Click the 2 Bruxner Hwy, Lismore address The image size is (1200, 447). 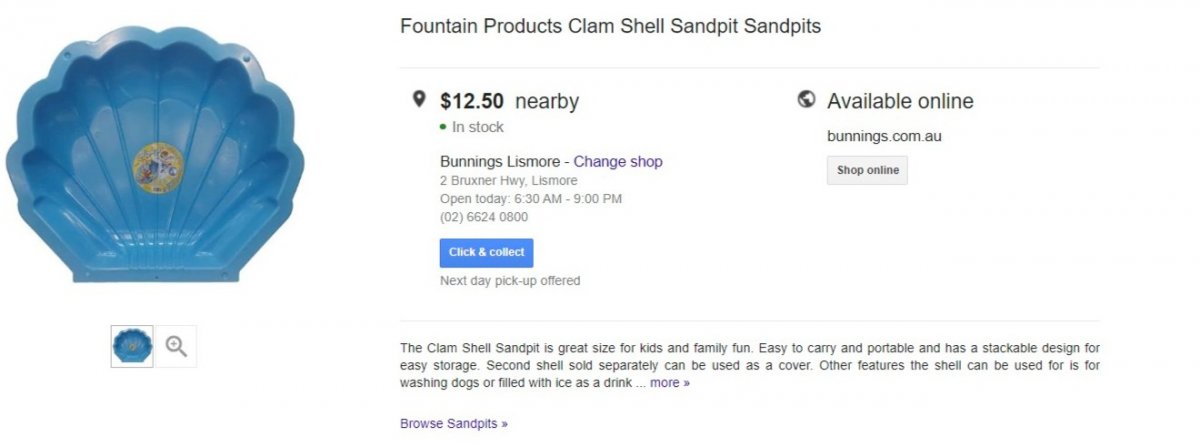(x=508, y=181)
